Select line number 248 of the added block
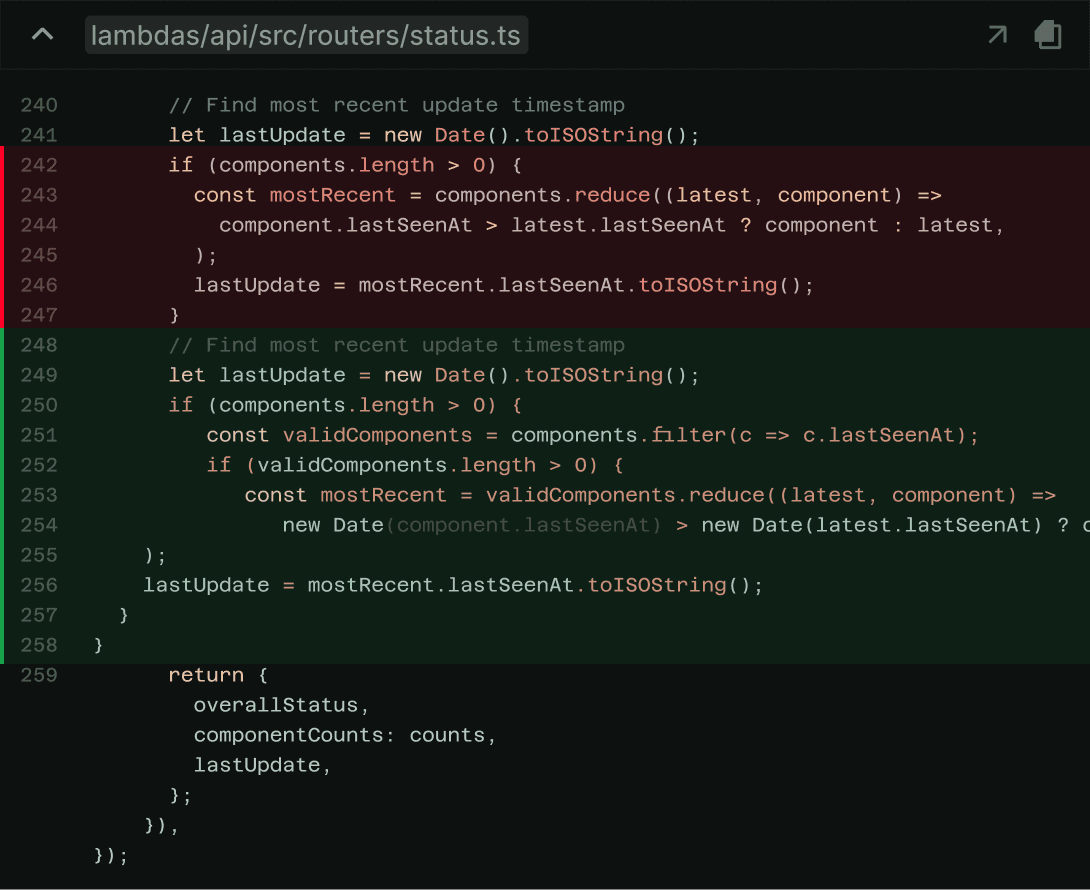Screen dimensions: 1090x890 point(39,345)
